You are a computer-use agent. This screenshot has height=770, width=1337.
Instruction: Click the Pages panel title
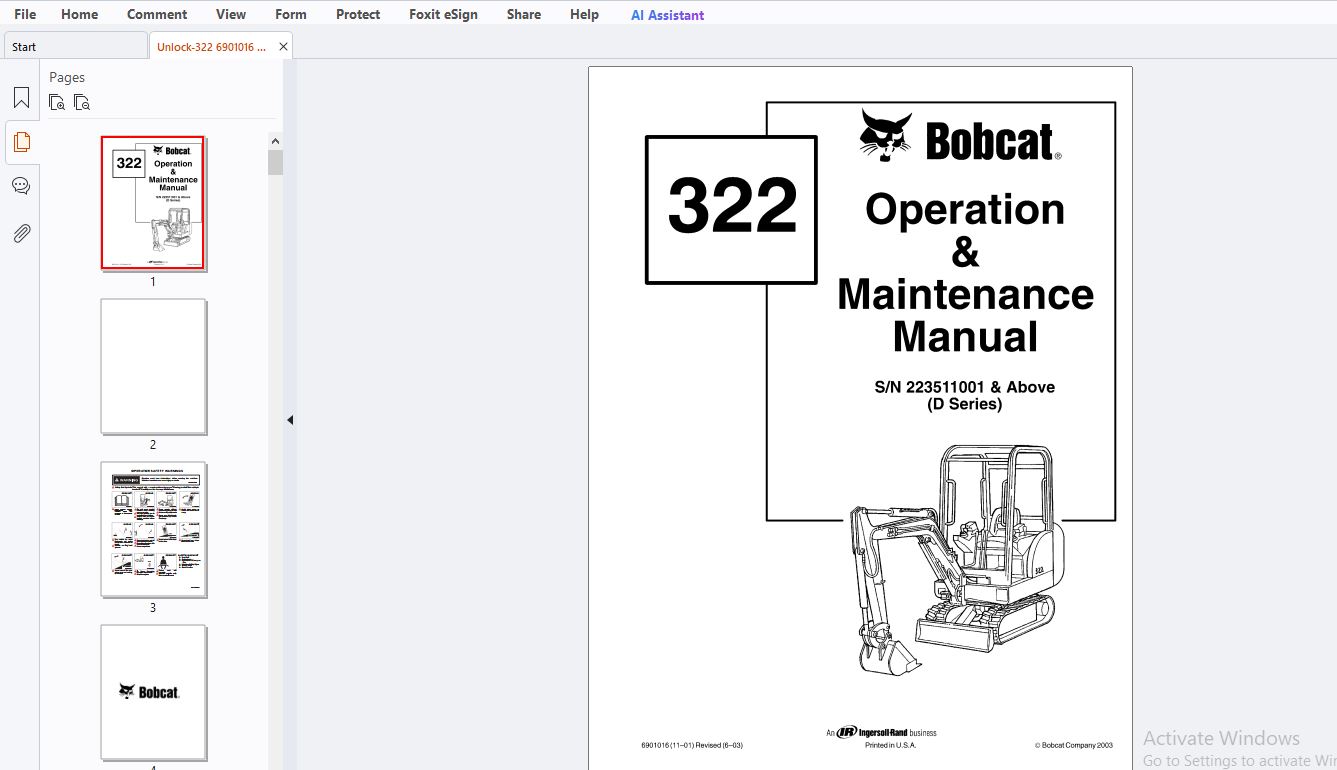(x=67, y=77)
